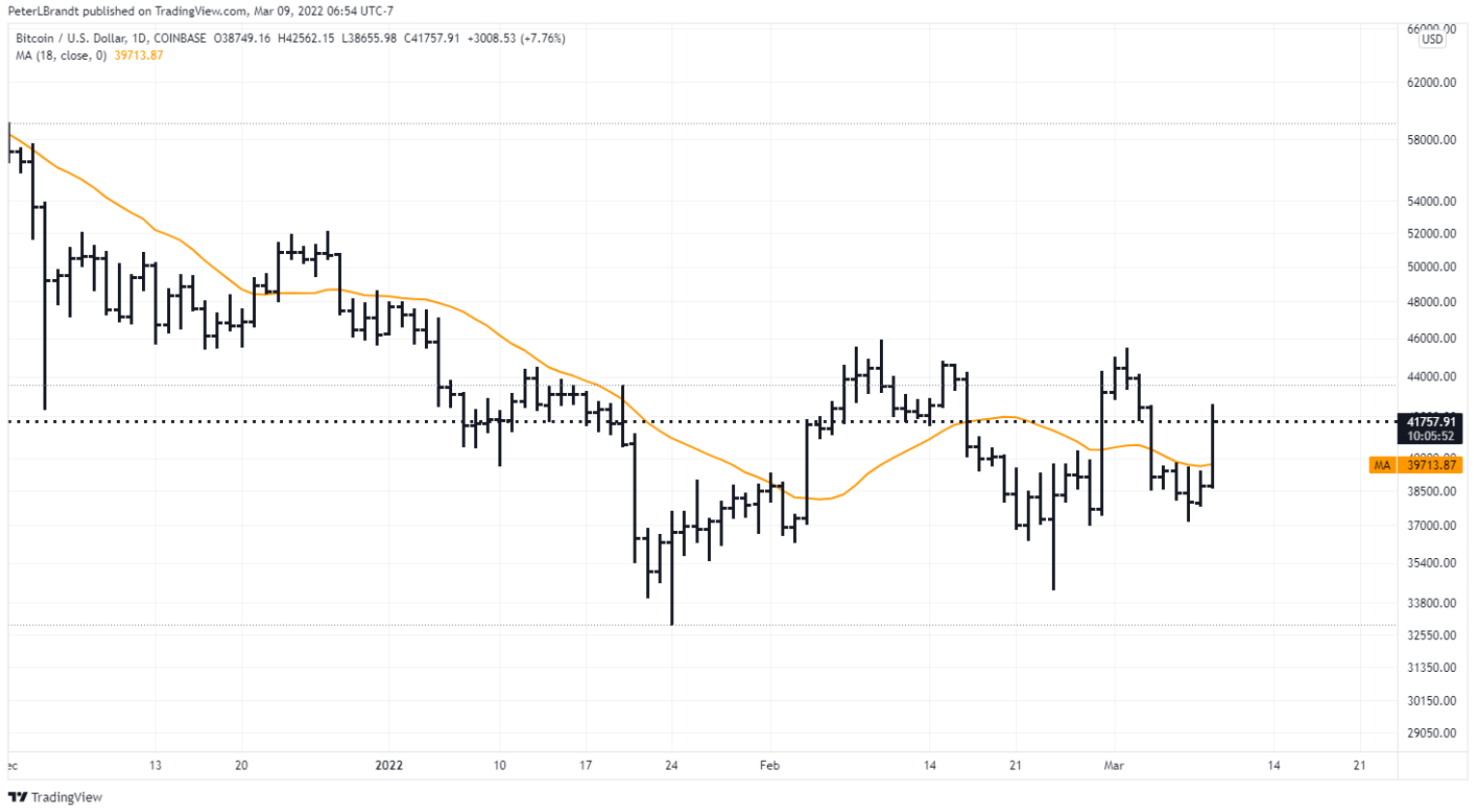The image size is (1474, 812).
Task: Click the dotted horizontal current price line
Action: point(702,422)
